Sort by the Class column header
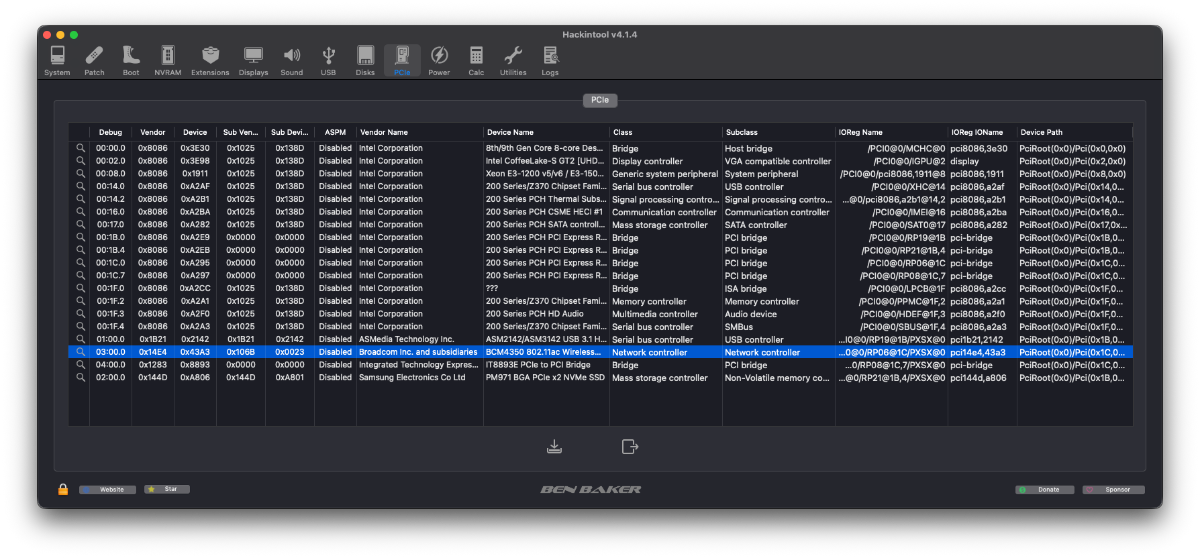This screenshot has height=558, width=1200. click(x=666, y=132)
